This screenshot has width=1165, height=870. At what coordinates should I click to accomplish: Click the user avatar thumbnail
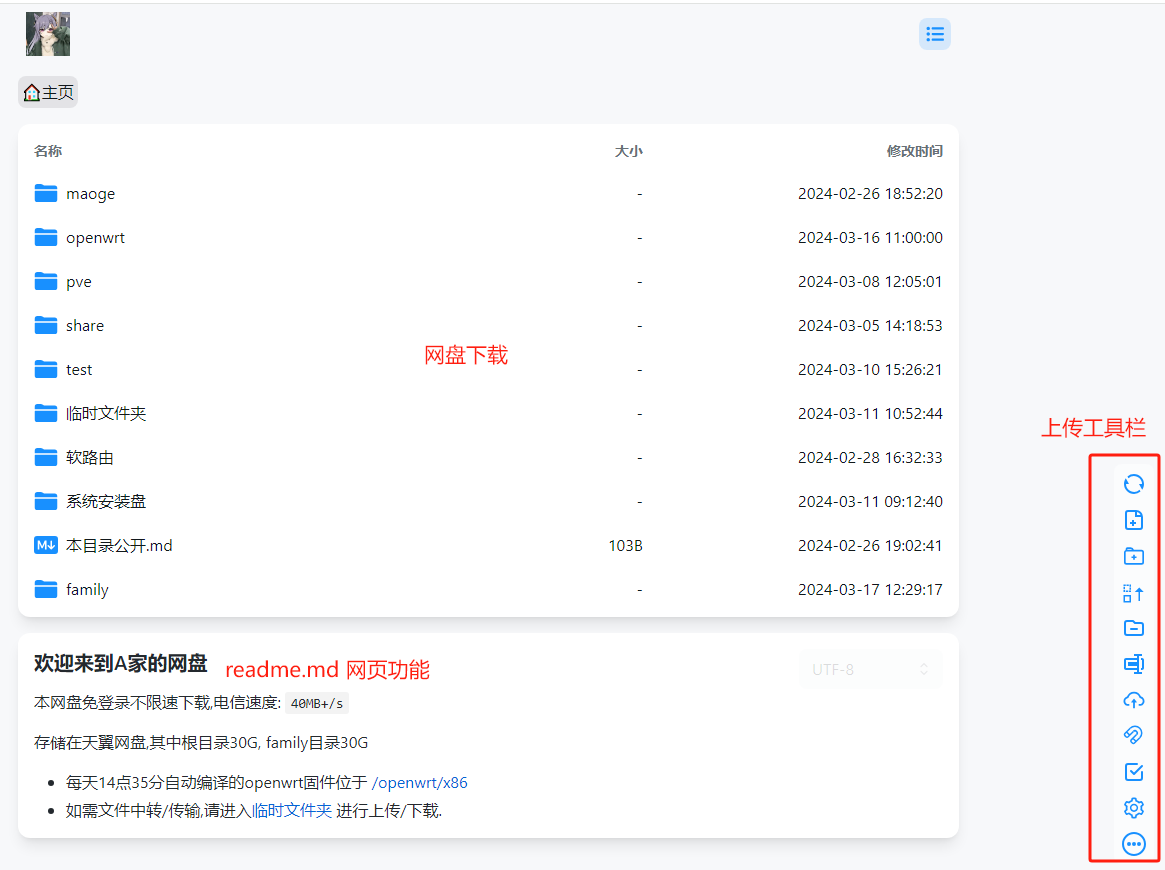[47, 33]
